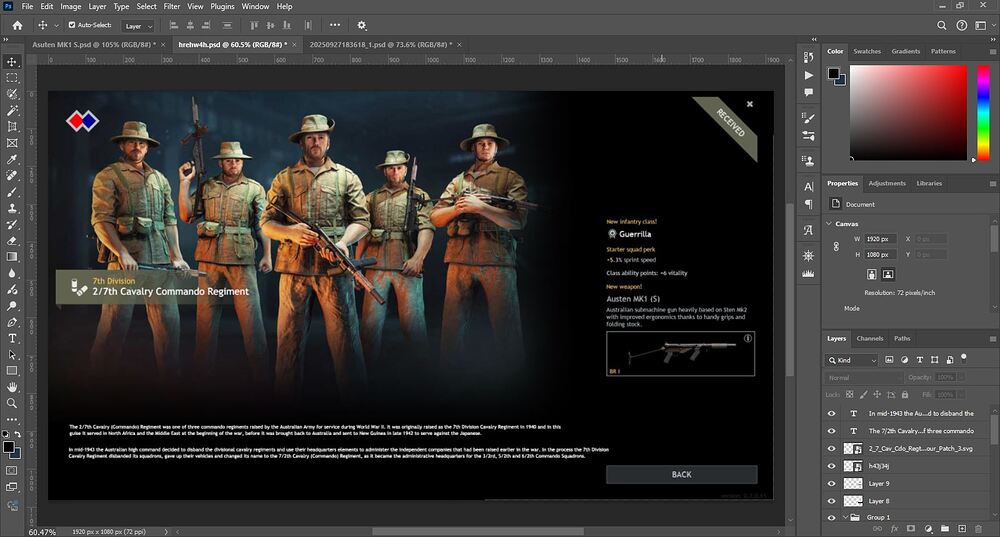Viewport: 1000px width, 537px height.
Task: Click the filter for type layers icon
Action: (921, 360)
